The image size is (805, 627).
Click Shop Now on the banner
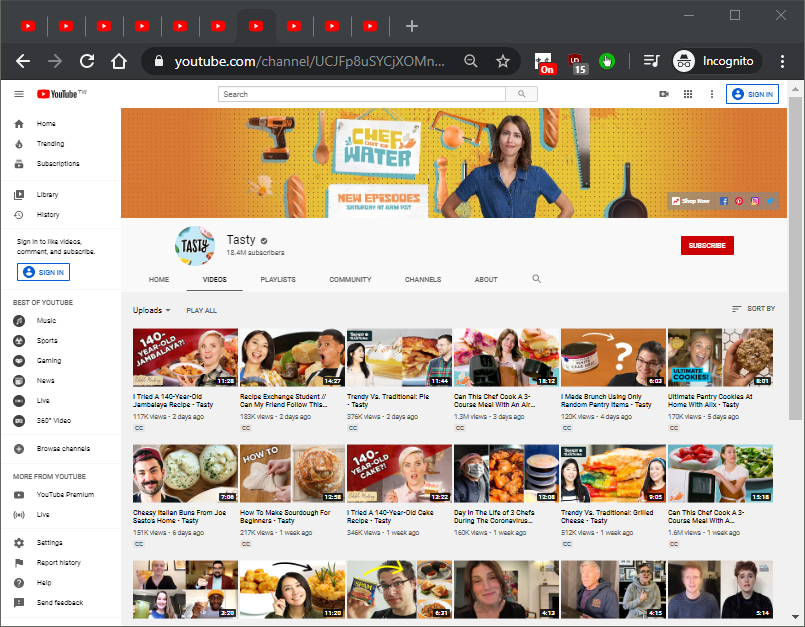click(691, 201)
